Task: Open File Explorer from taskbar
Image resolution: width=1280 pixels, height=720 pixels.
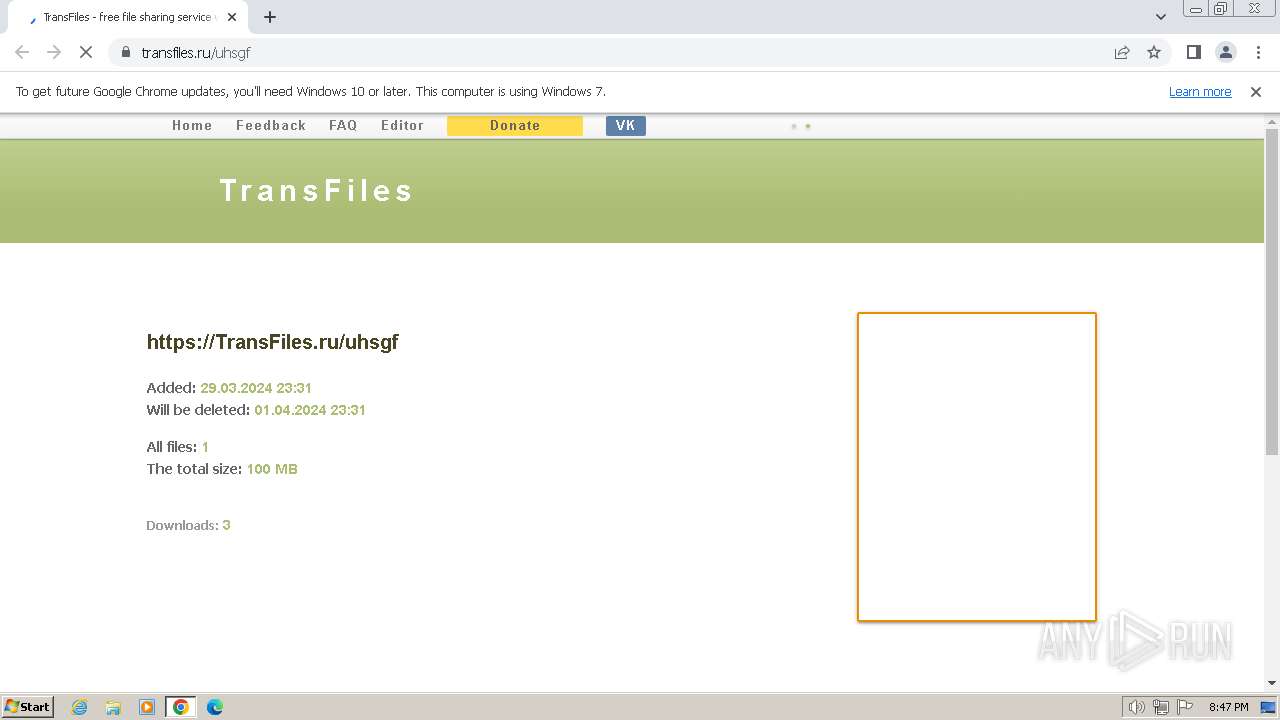Action: coord(113,707)
